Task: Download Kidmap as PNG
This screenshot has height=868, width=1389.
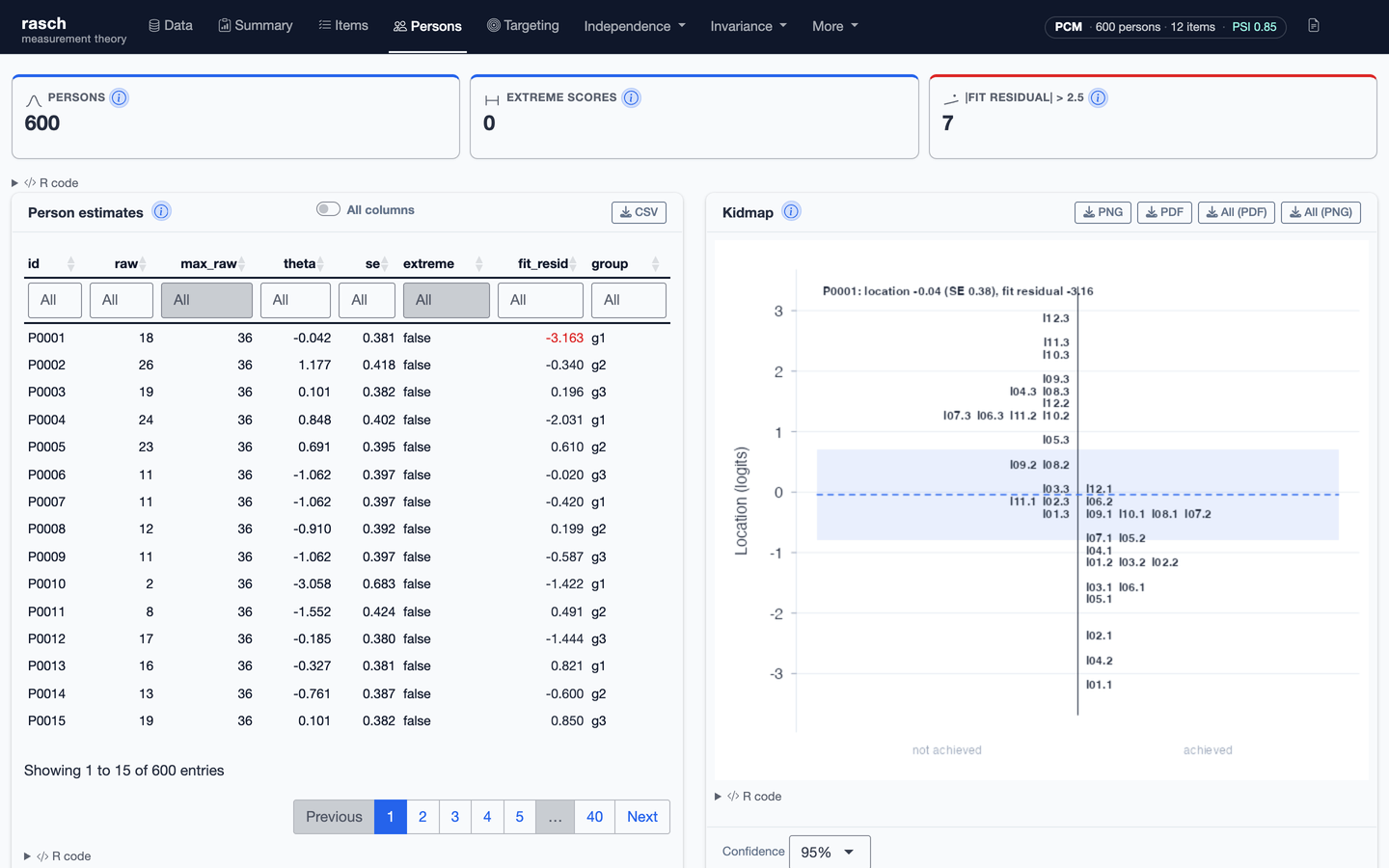Action: (x=1103, y=212)
